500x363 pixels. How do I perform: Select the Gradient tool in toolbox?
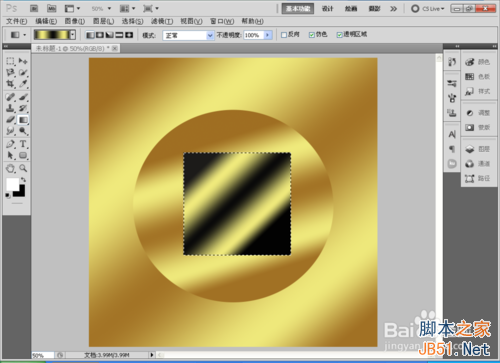(23, 120)
